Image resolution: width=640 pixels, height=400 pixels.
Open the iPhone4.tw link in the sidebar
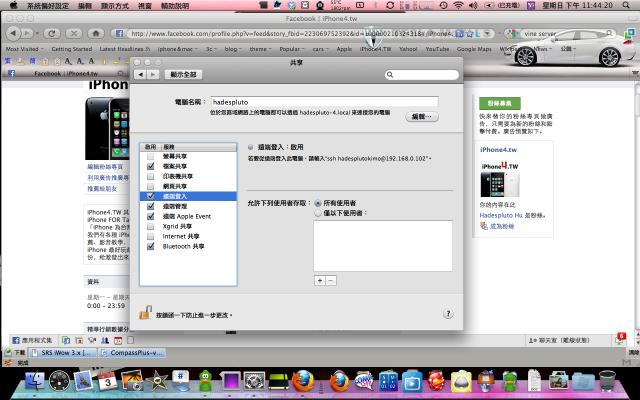[498, 150]
